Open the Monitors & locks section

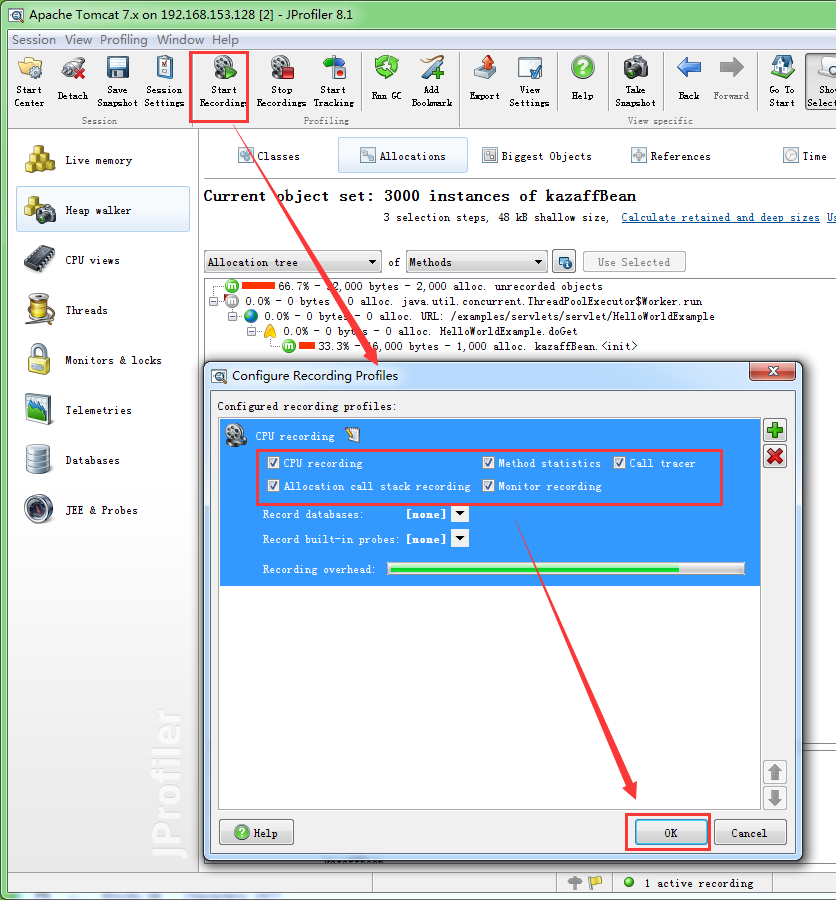point(103,360)
